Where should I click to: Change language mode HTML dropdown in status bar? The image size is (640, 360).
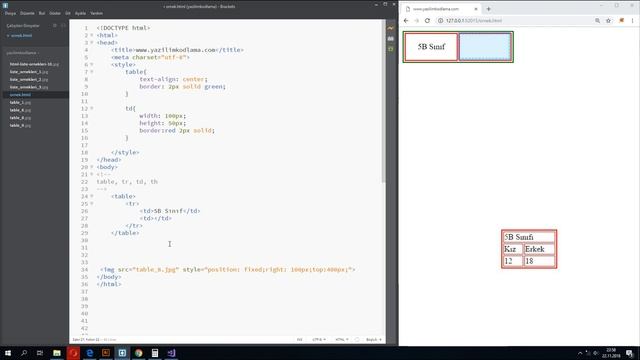coord(342,340)
